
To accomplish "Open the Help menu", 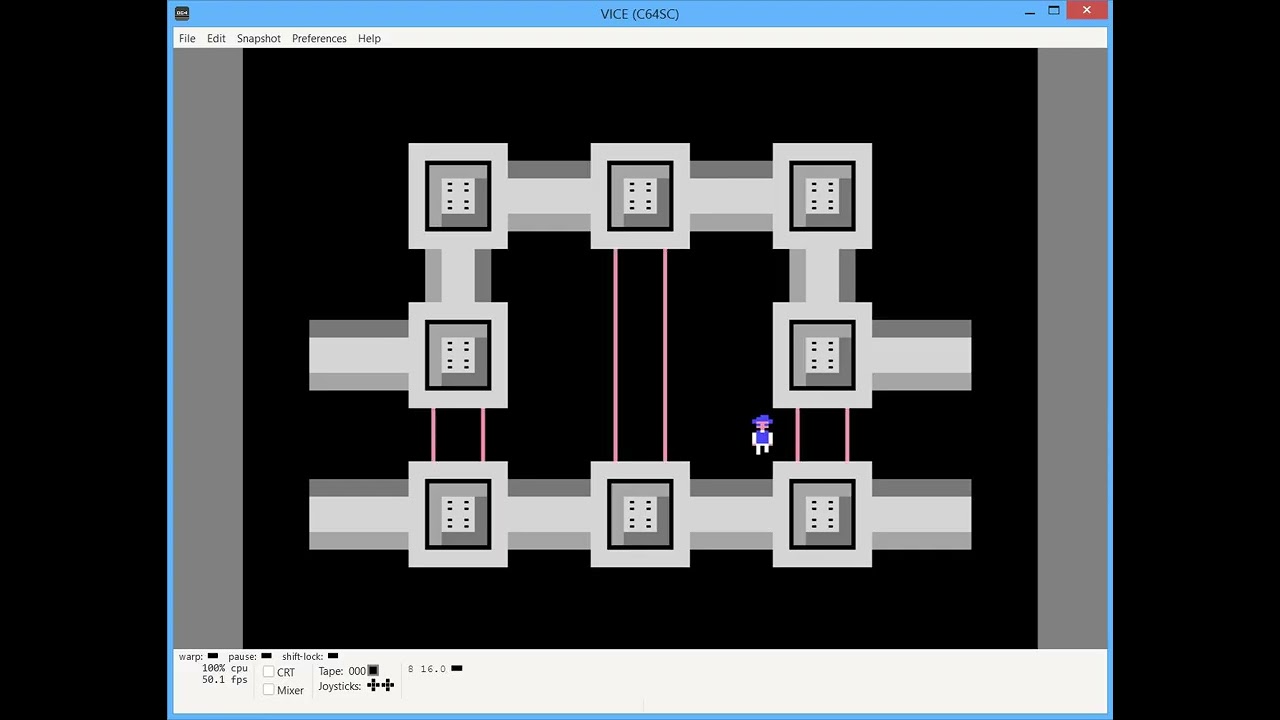I will (369, 38).
